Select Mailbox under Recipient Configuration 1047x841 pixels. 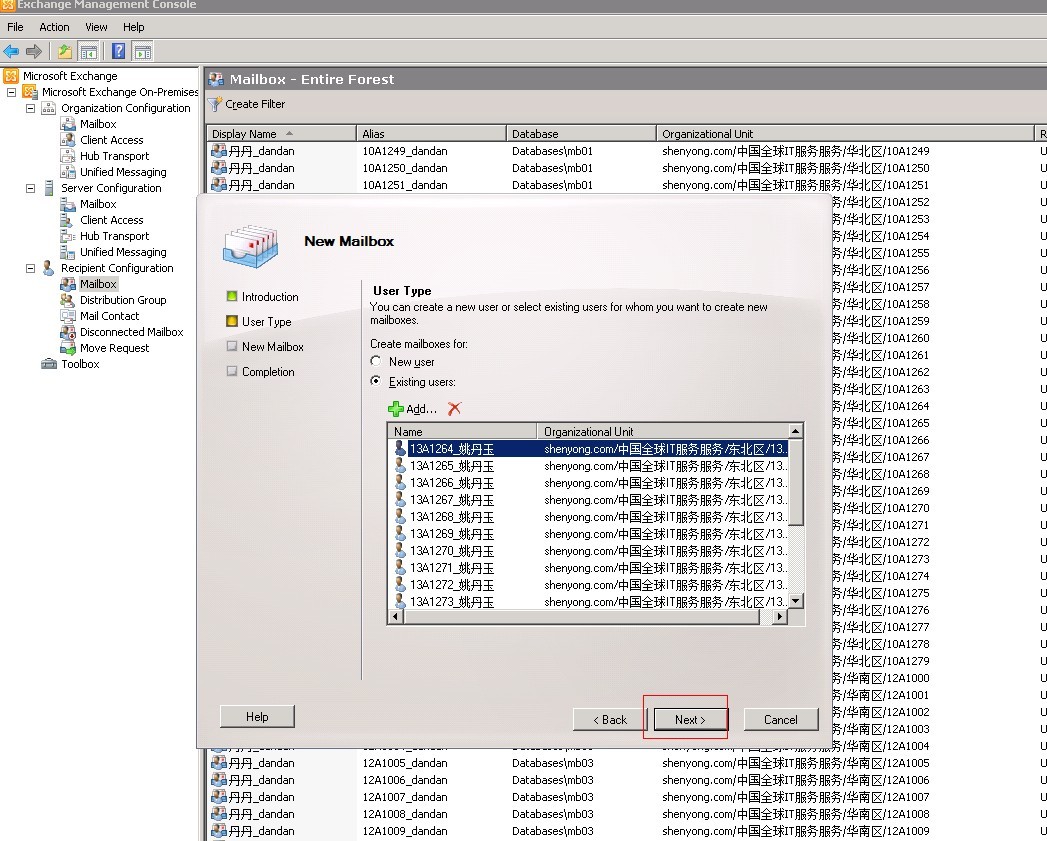pyautogui.click(x=98, y=284)
